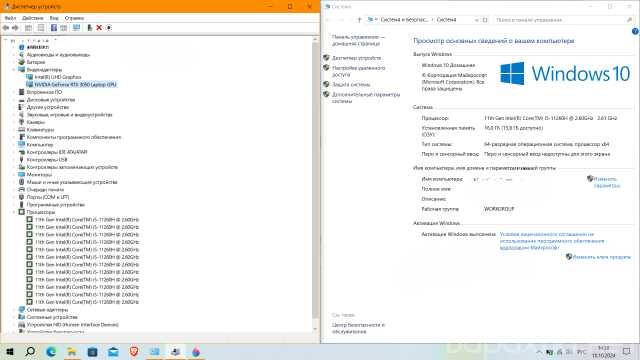Click the red X uninstall device icon

(99, 28)
